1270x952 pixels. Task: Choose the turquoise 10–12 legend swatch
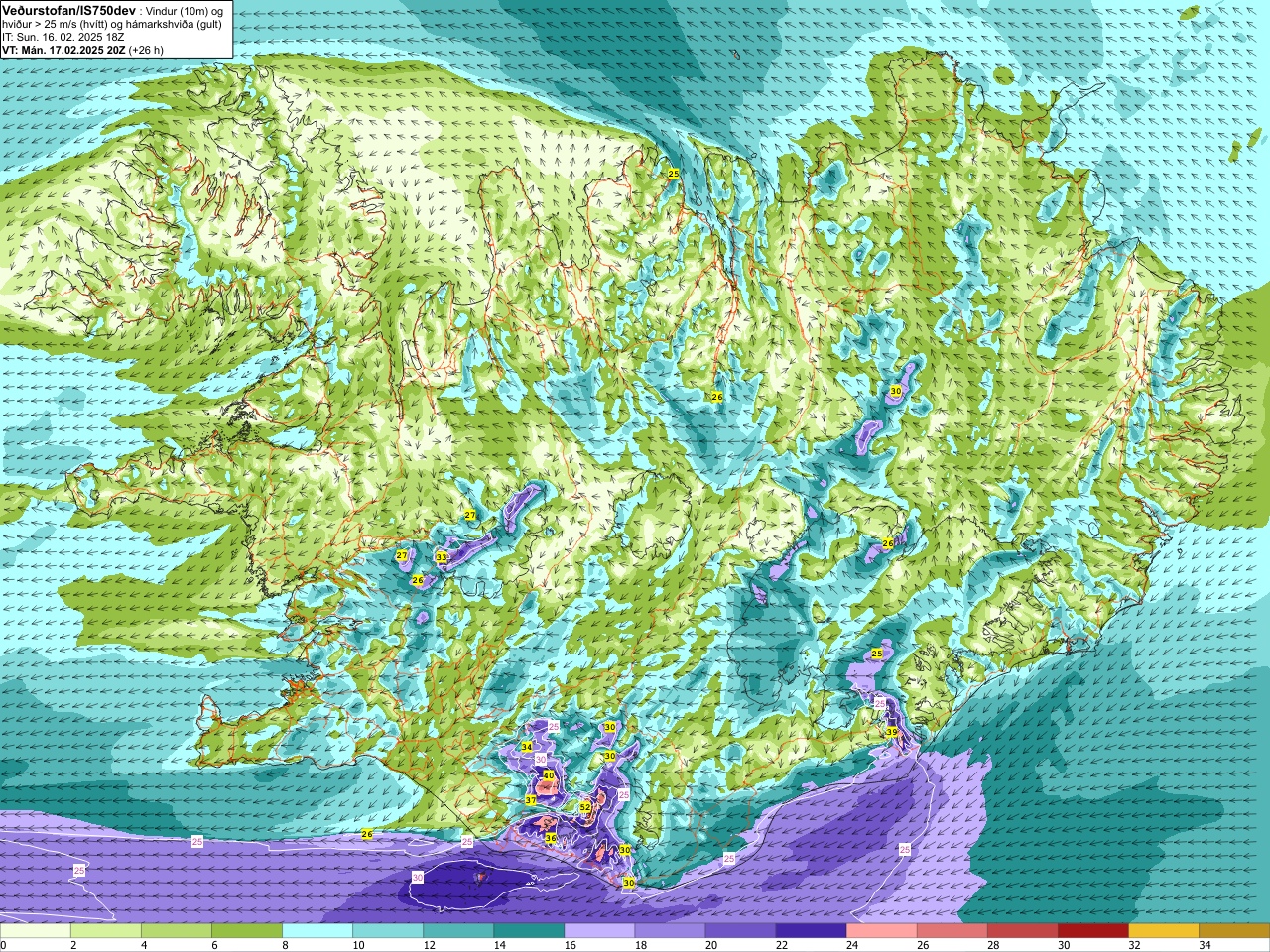[388, 931]
